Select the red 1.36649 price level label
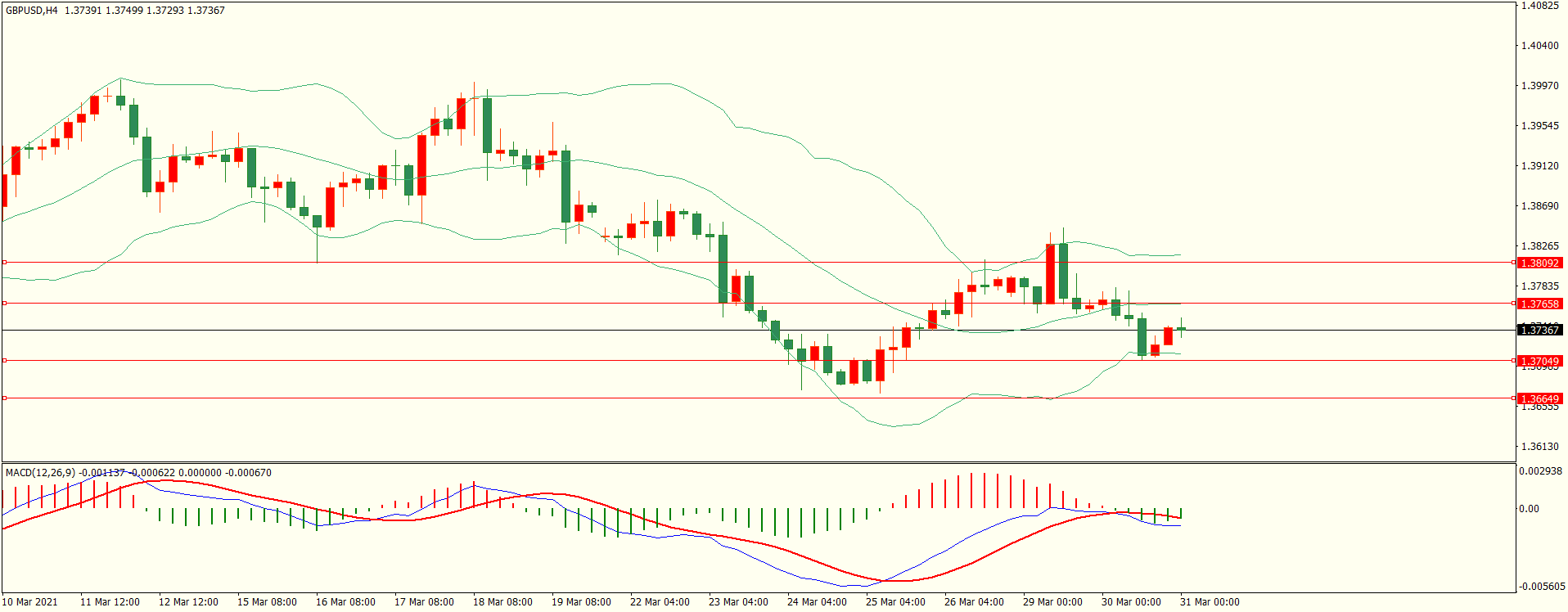Viewport: 1568px width, 612px height. coord(1540,399)
